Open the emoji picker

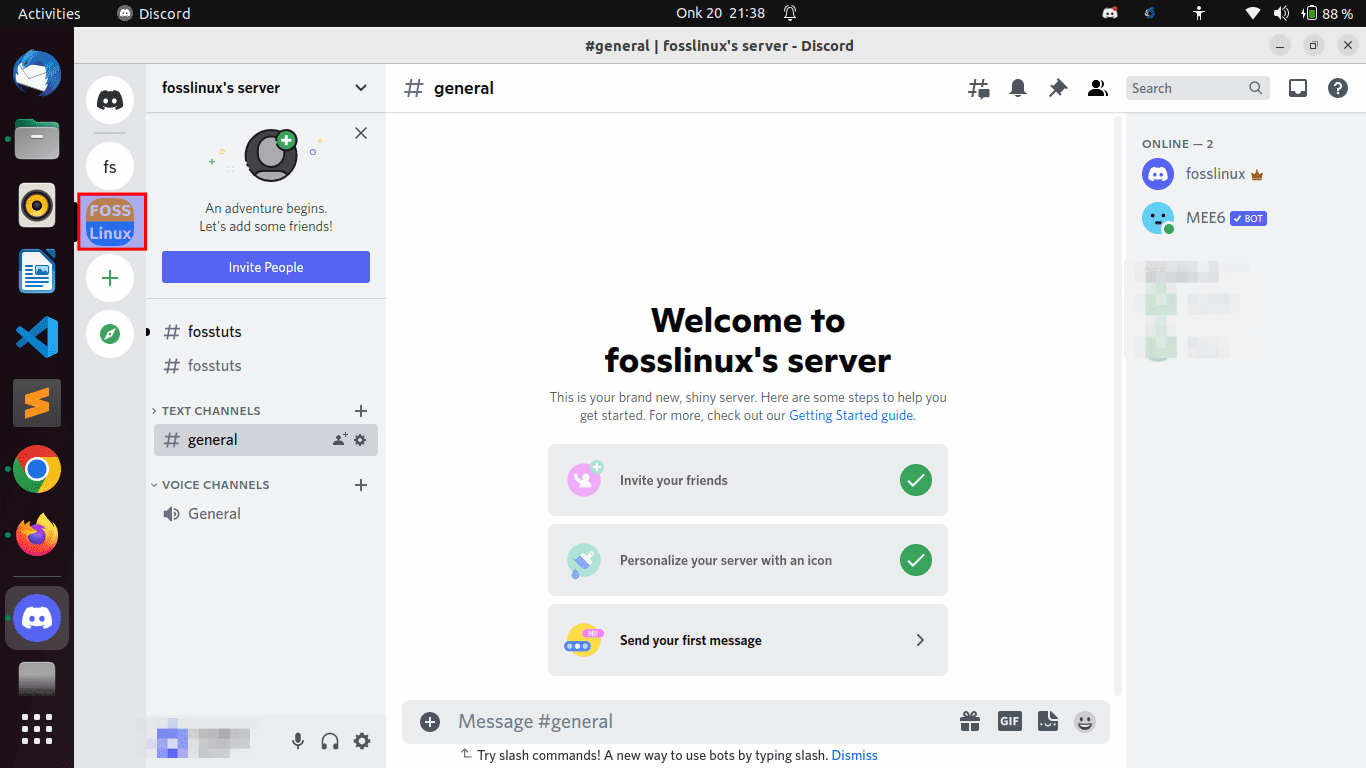(x=1085, y=721)
